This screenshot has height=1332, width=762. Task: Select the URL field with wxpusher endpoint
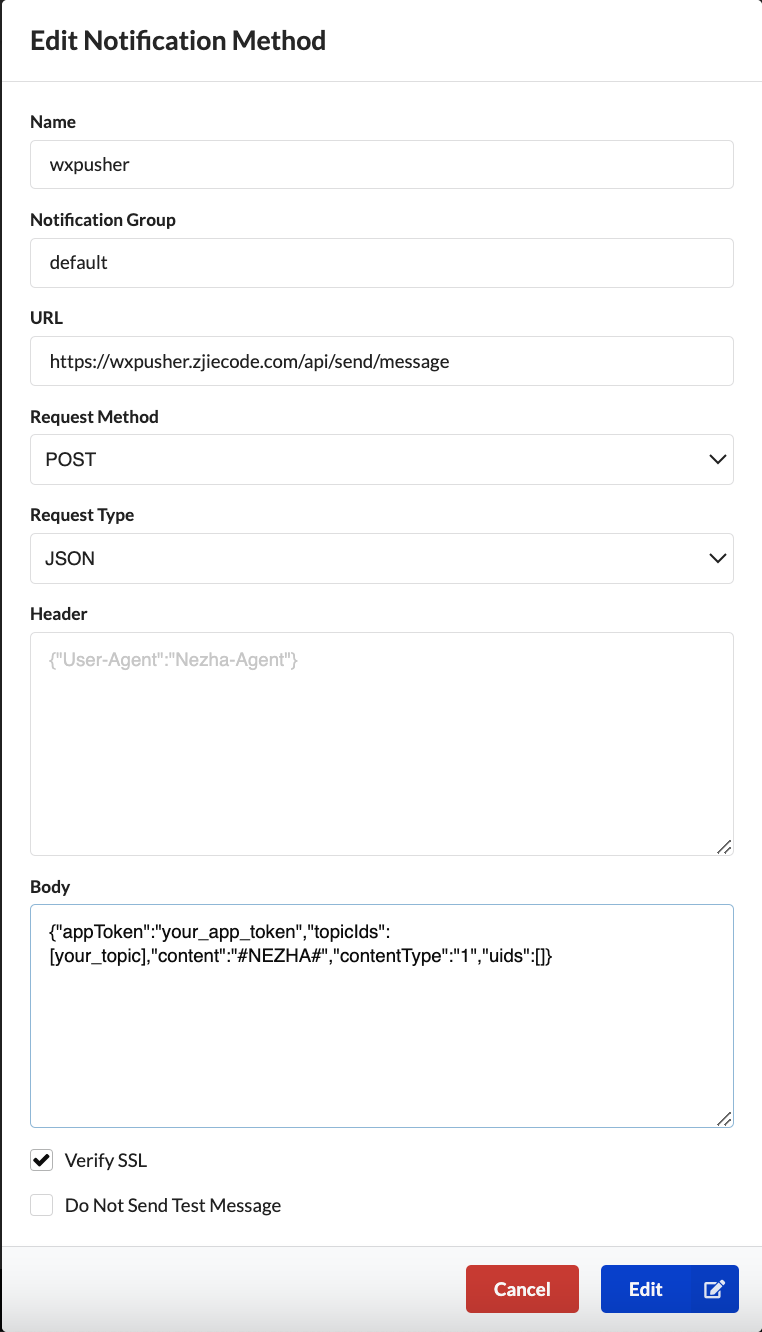tap(381, 361)
